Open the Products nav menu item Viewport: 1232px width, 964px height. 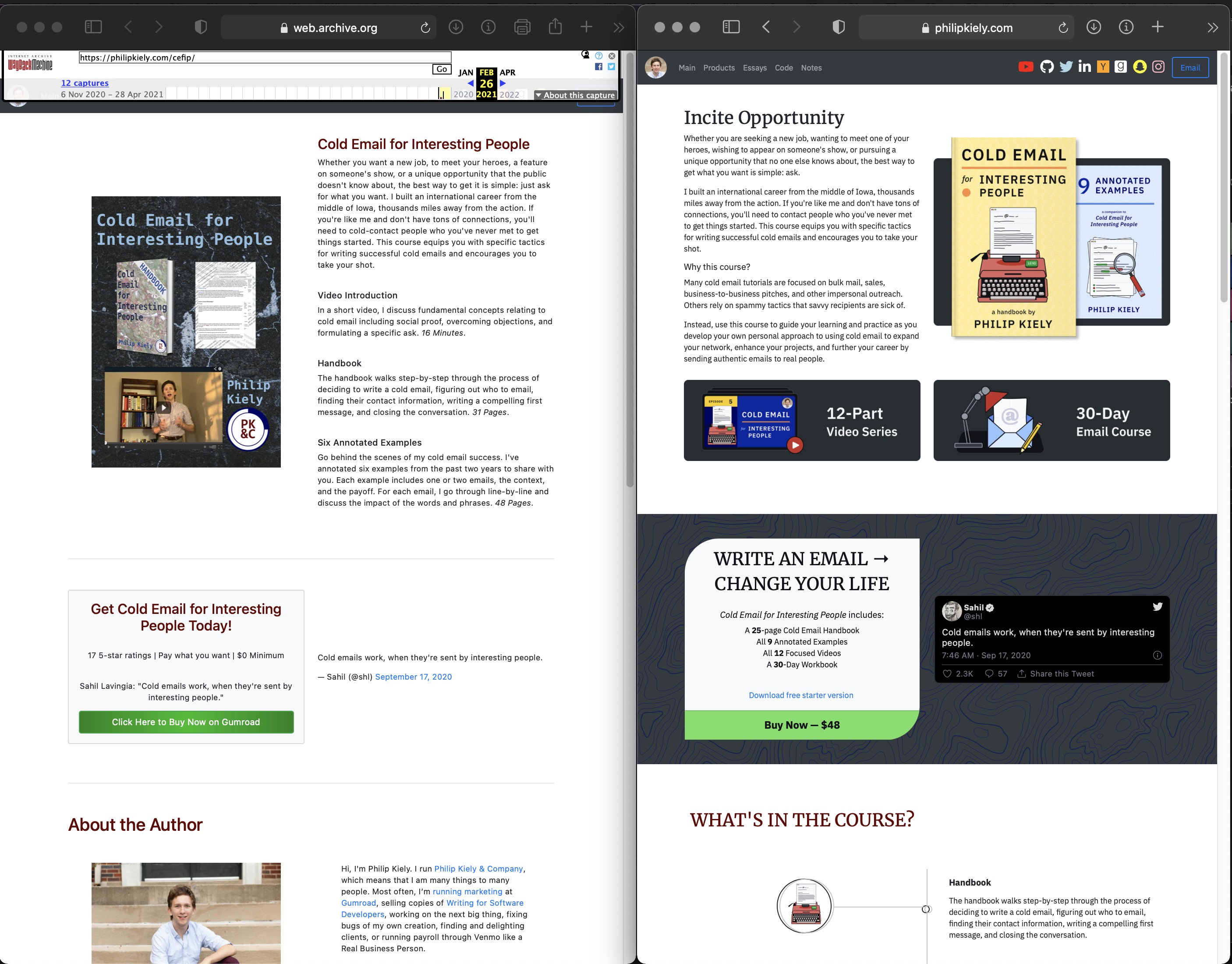coord(719,68)
